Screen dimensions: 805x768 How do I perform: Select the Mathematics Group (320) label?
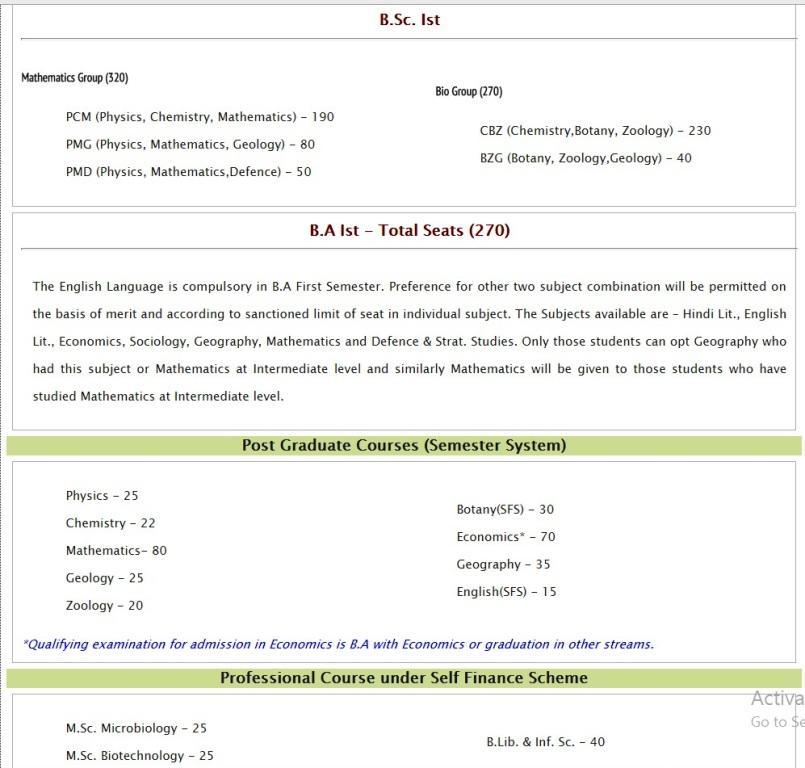75,78
